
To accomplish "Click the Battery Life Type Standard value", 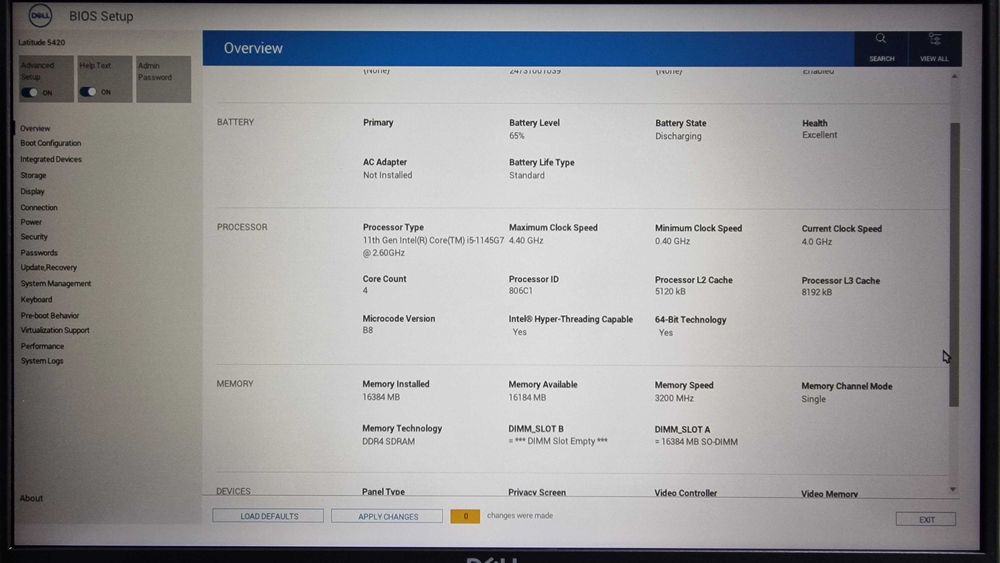I will (527, 175).
